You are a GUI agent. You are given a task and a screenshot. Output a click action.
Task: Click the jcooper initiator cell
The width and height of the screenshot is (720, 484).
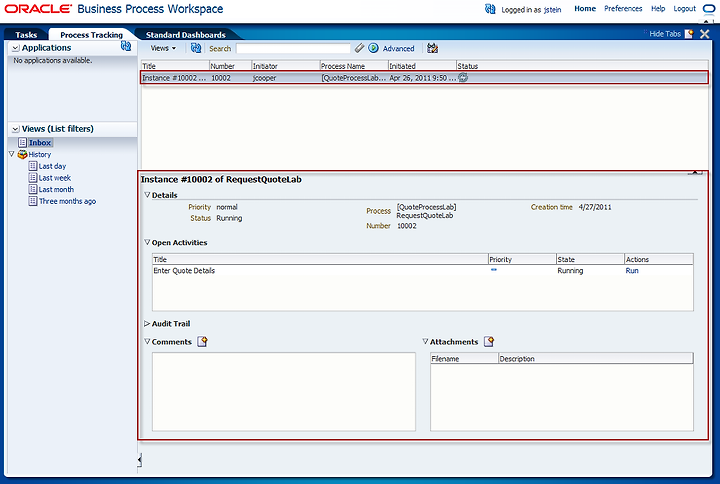click(264, 78)
